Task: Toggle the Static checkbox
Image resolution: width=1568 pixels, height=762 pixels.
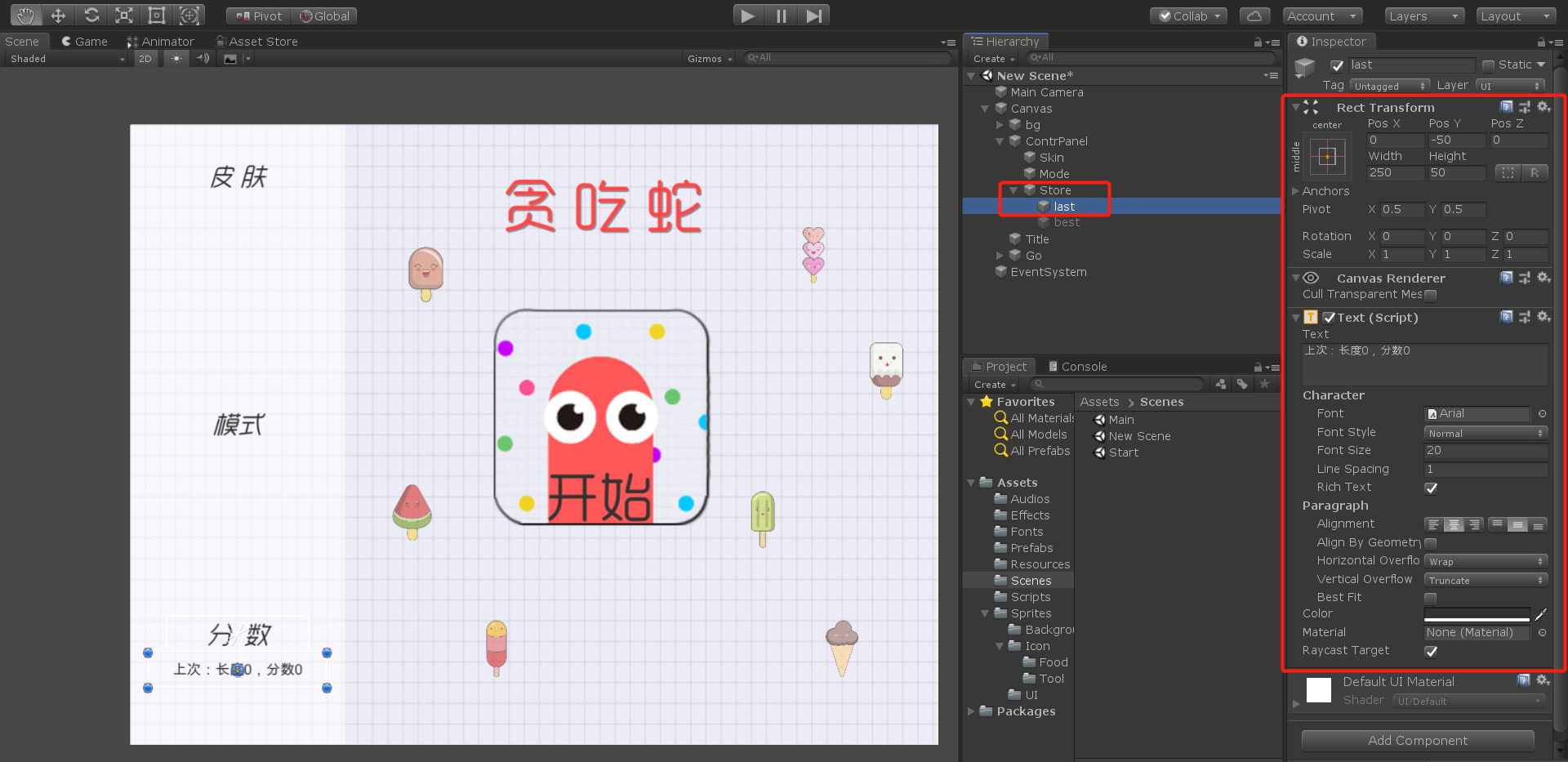Action: (1488, 65)
